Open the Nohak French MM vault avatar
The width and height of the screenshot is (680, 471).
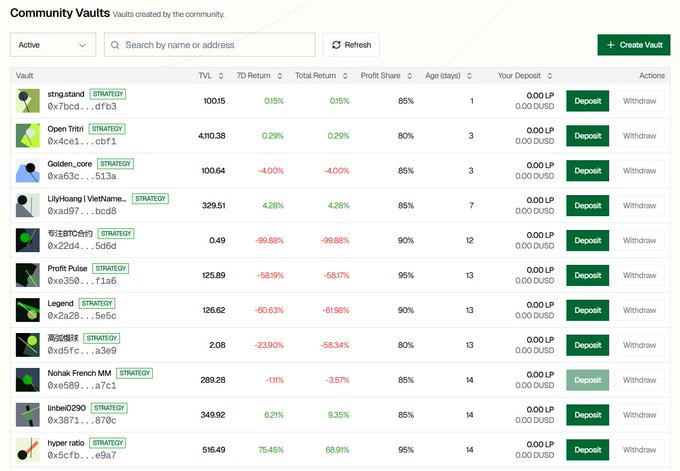(28, 380)
